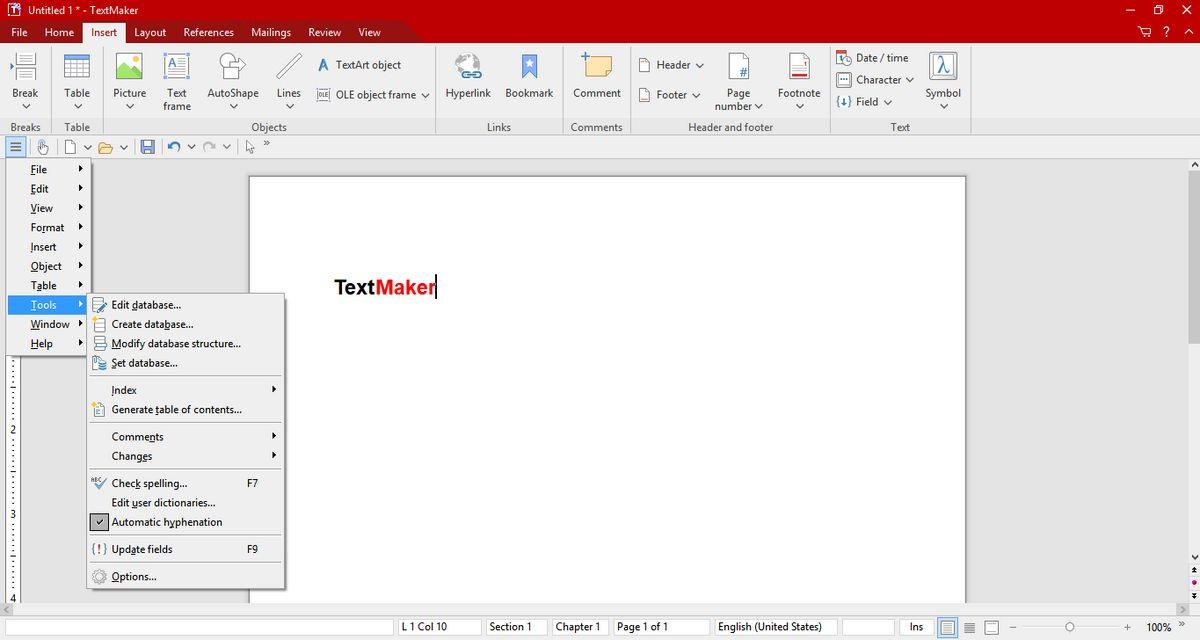
Task: Click the open folder icon in the toolbar
Action: (x=106, y=147)
